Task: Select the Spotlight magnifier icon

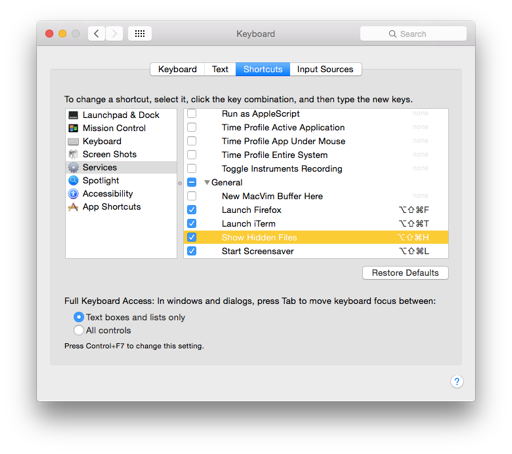Action: pyautogui.click(x=73, y=181)
